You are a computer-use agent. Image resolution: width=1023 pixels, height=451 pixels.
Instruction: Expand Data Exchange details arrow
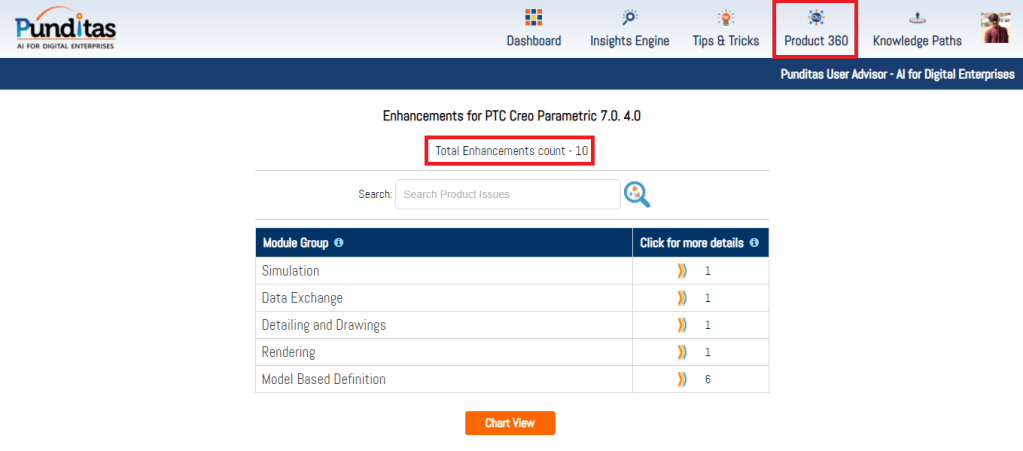pyautogui.click(x=683, y=298)
